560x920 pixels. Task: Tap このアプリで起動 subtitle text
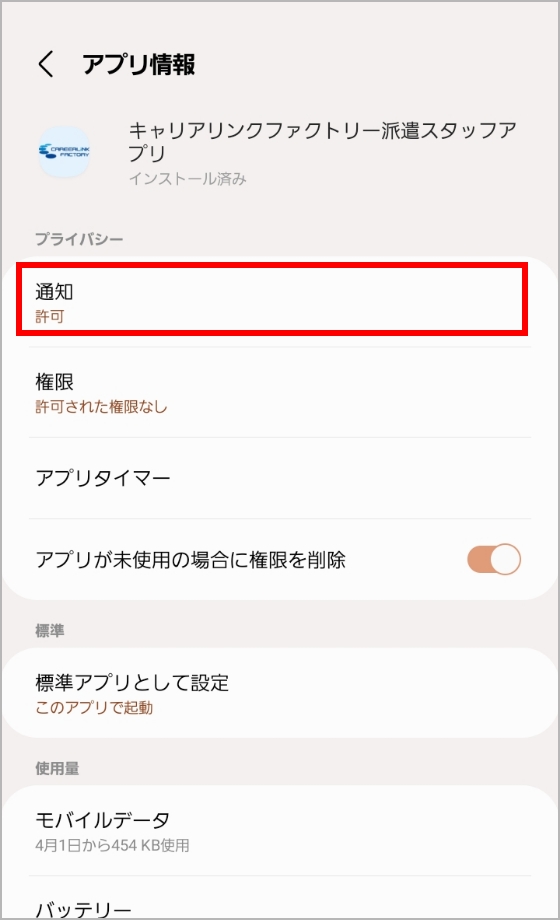94,708
